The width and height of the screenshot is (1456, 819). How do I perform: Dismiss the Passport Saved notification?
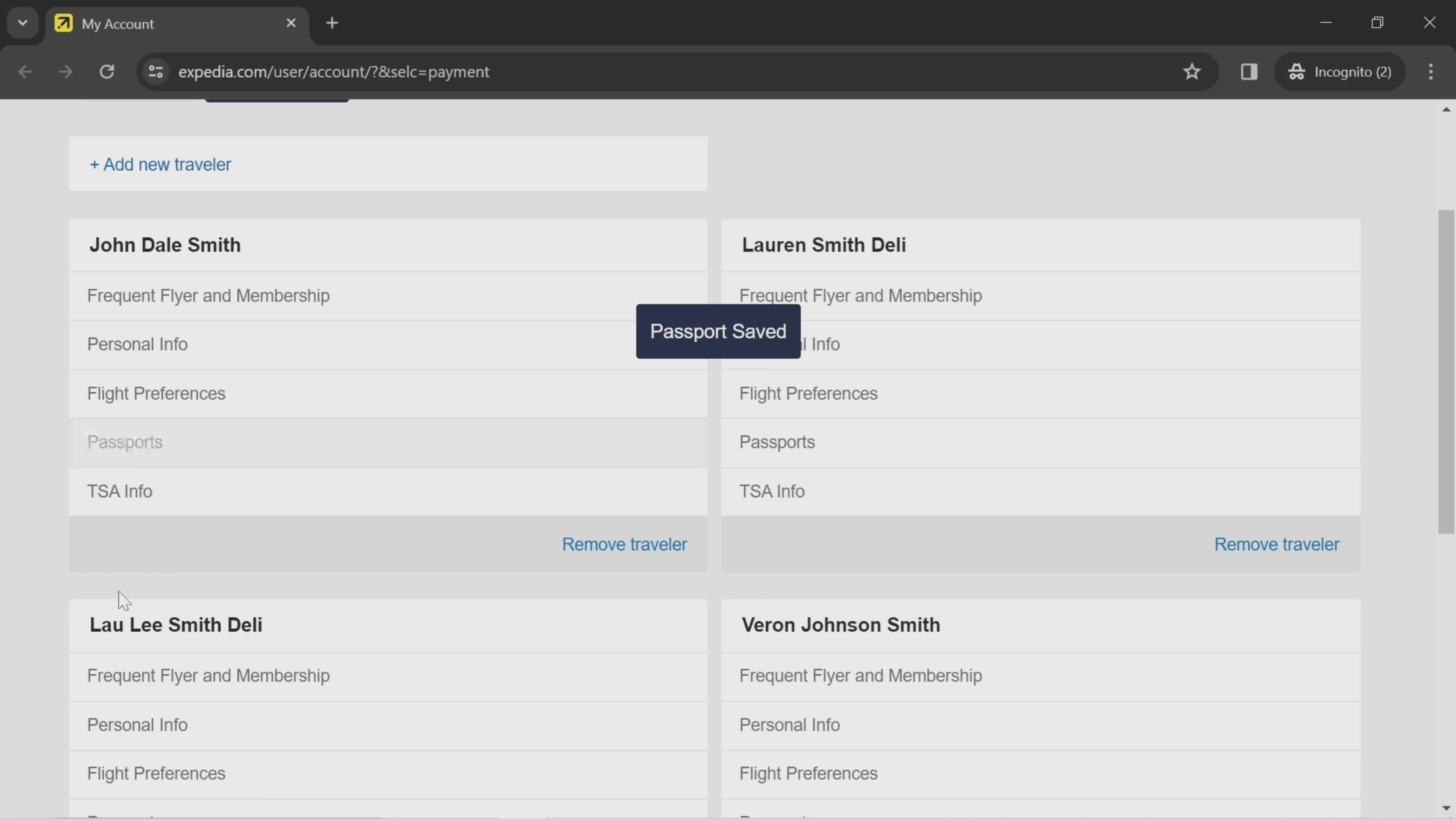click(719, 331)
